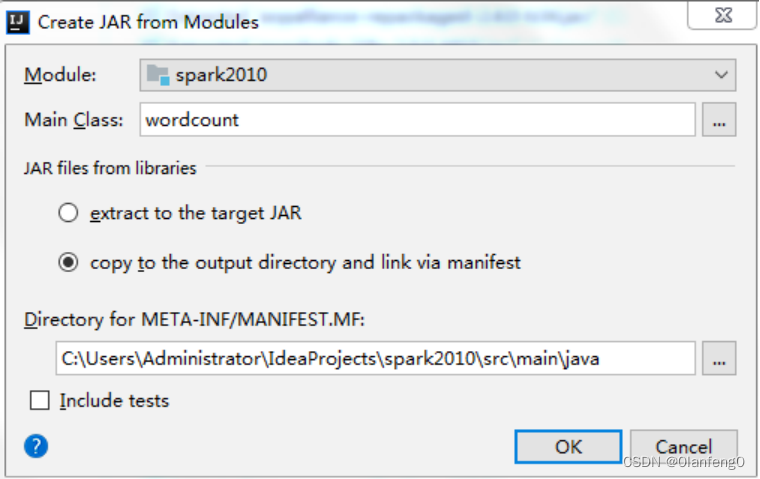Browse manifest directory with ellipsis button
Screen dimensions: 760x479
pyautogui.click(x=719, y=358)
